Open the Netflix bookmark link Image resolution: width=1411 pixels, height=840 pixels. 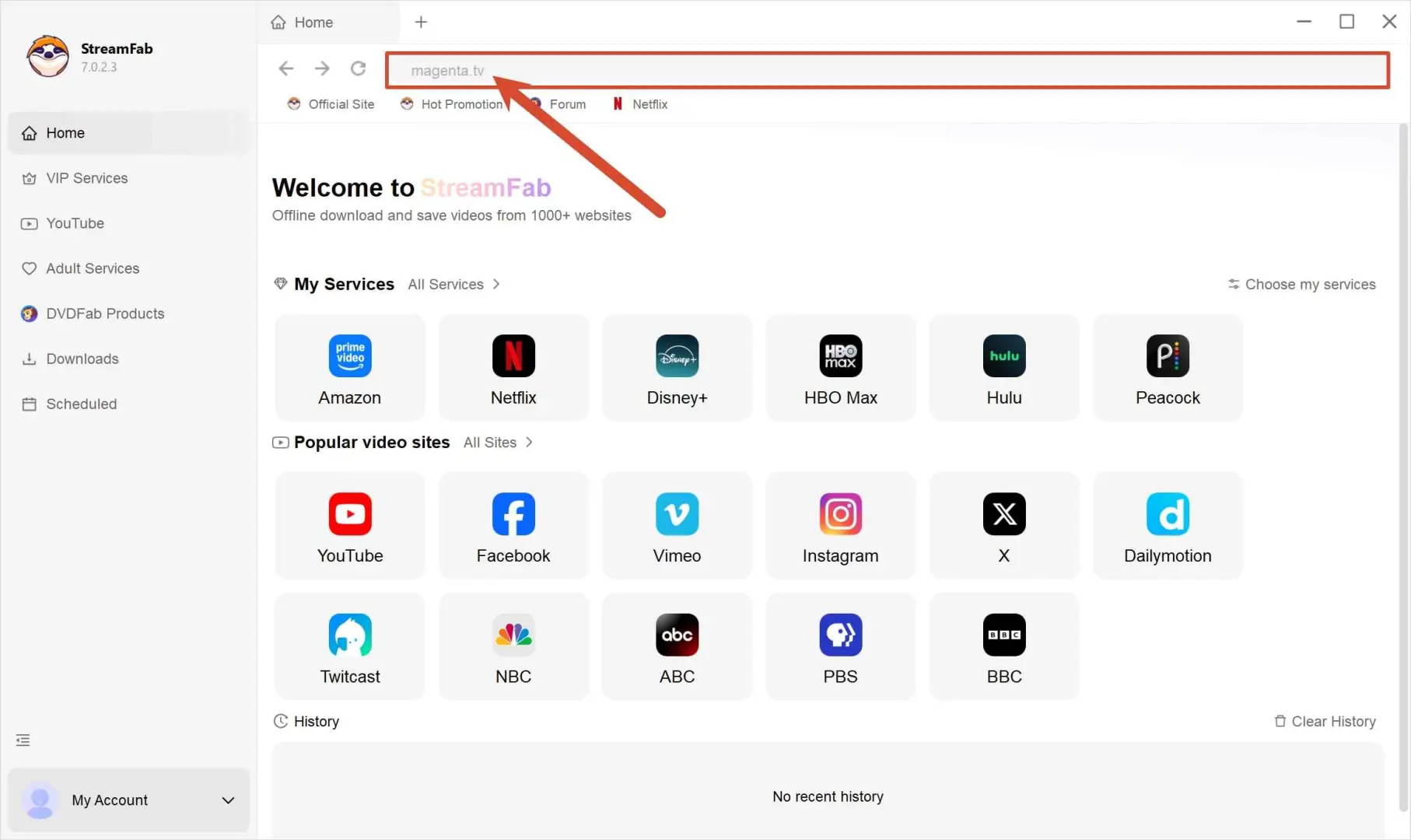(640, 104)
